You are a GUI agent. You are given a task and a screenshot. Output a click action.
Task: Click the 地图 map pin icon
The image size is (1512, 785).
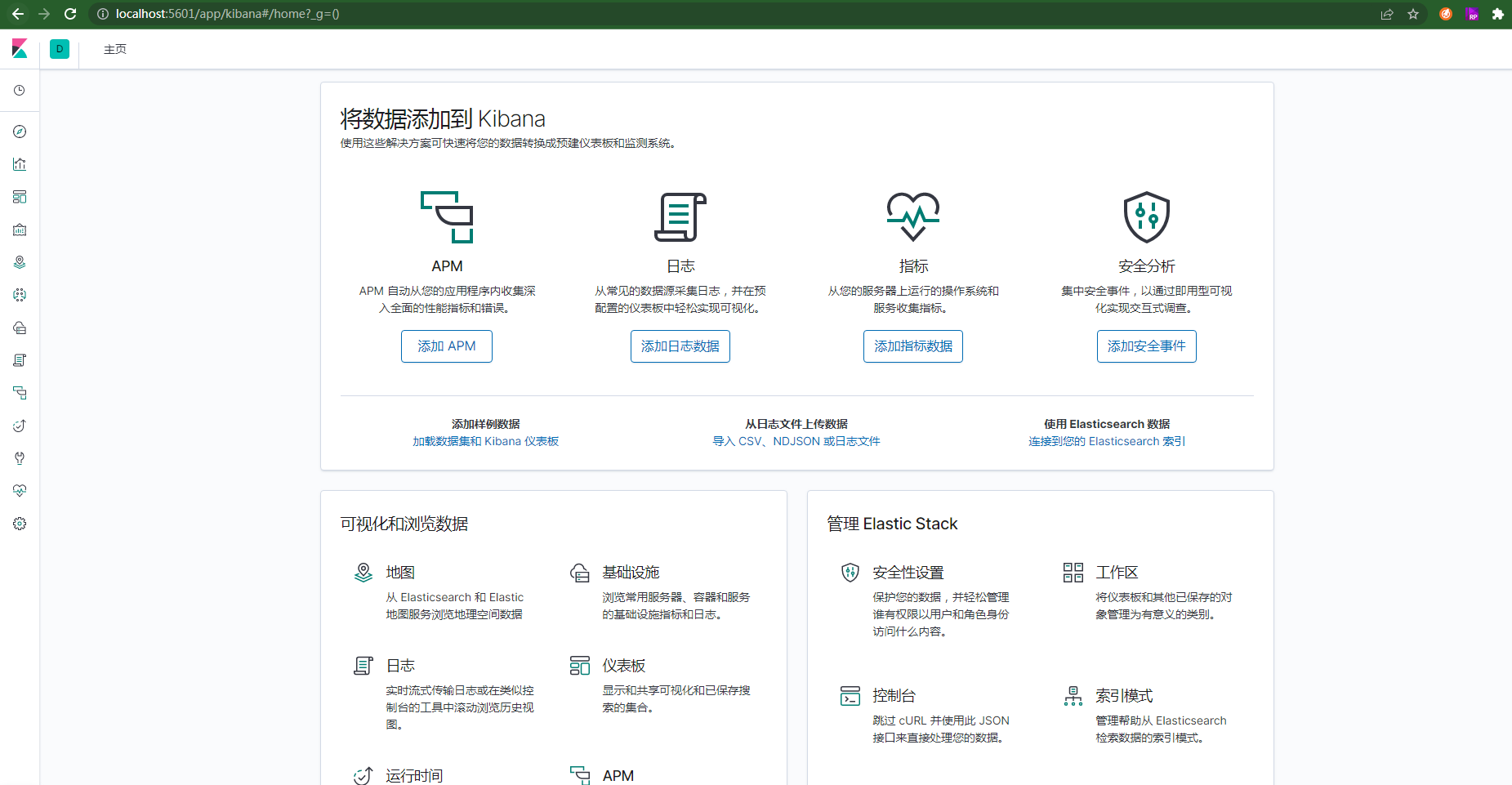(x=364, y=573)
